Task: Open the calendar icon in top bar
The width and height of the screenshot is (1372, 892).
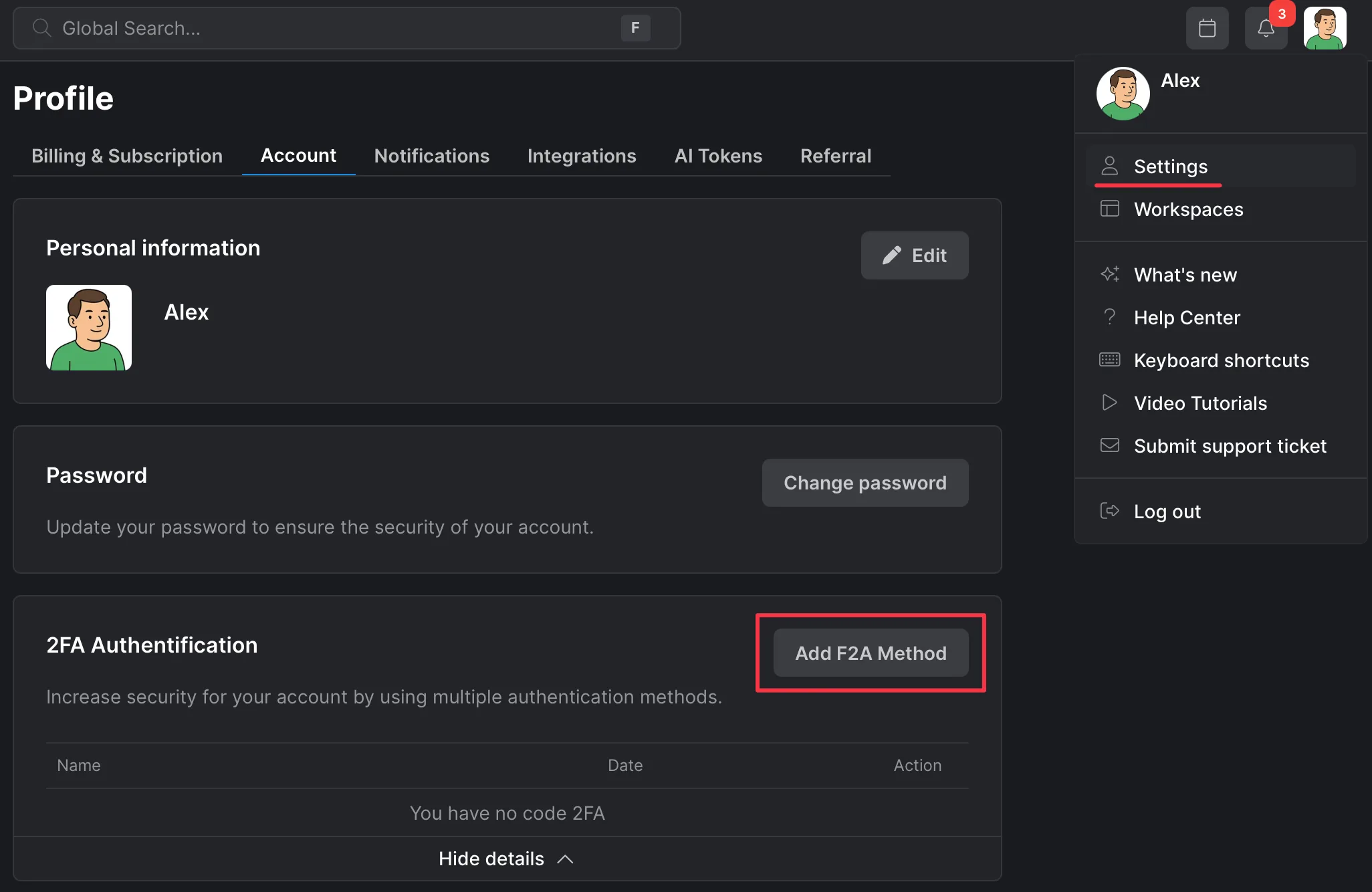Action: [1207, 27]
